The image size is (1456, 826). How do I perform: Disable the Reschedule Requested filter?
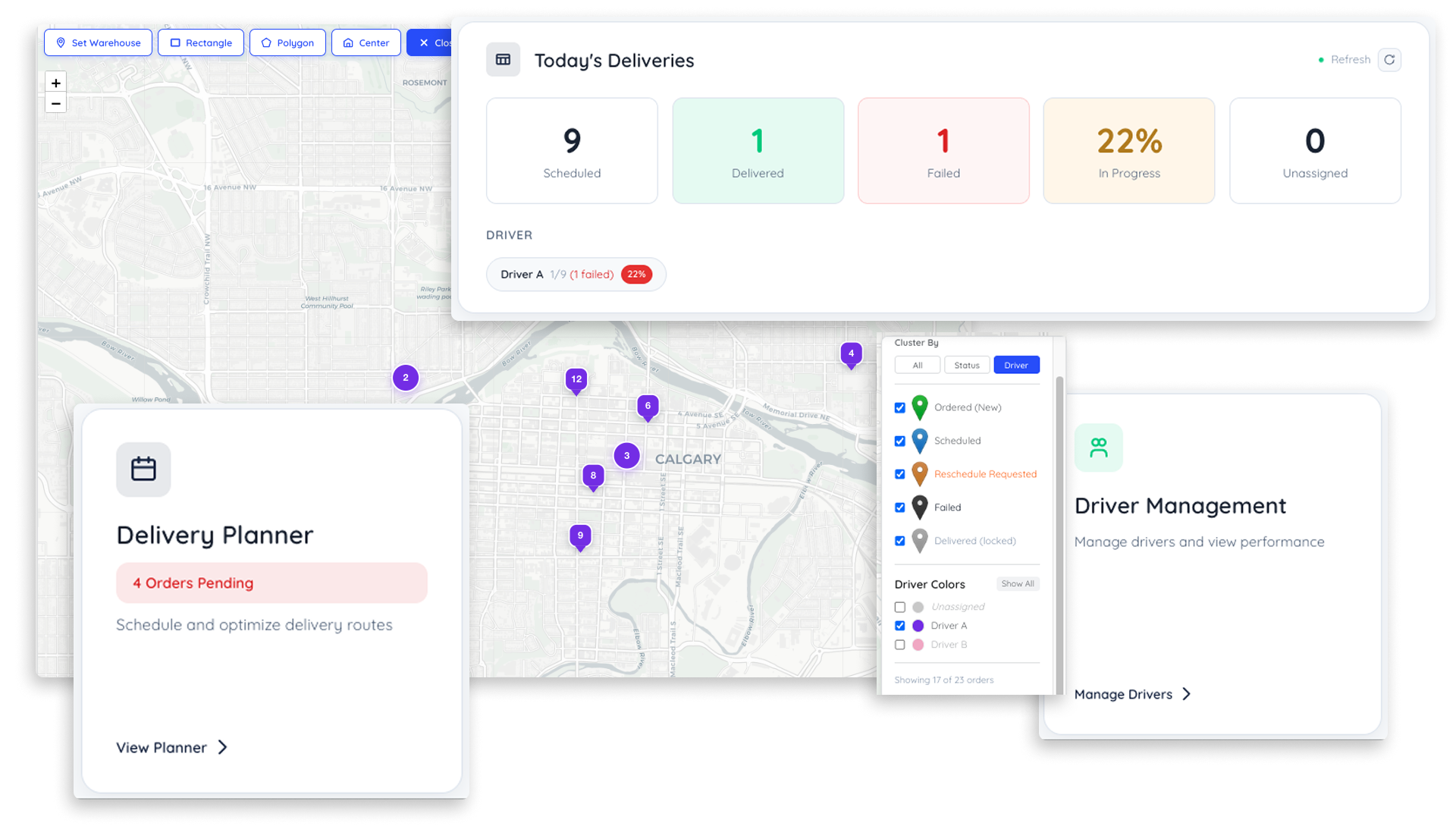[x=900, y=474]
